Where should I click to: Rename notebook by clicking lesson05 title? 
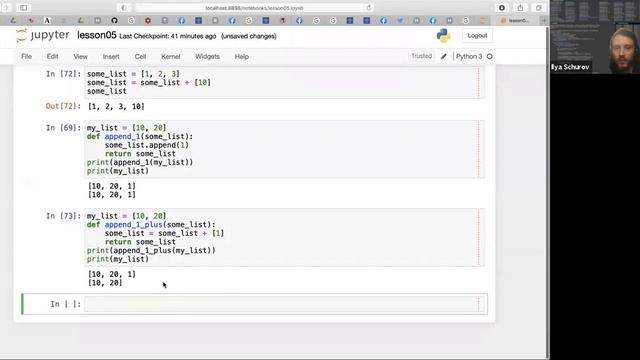[x=97, y=36]
